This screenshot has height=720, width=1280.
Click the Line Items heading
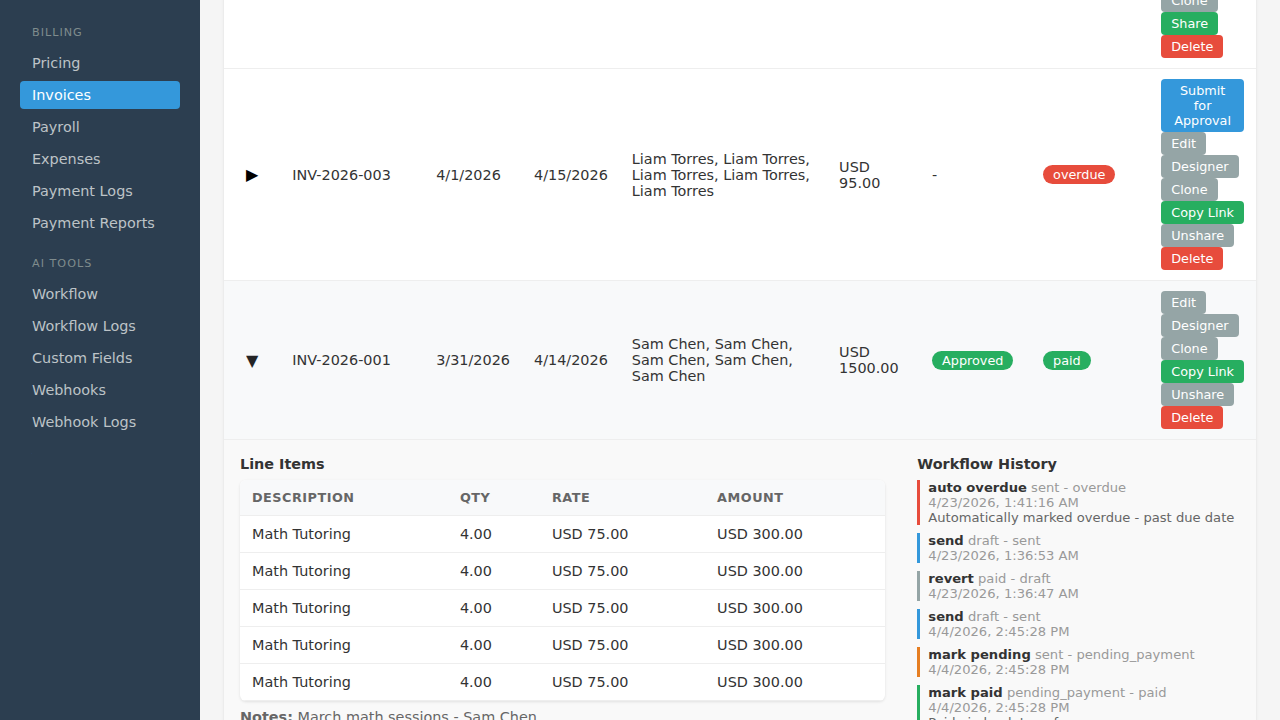(x=282, y=464)
